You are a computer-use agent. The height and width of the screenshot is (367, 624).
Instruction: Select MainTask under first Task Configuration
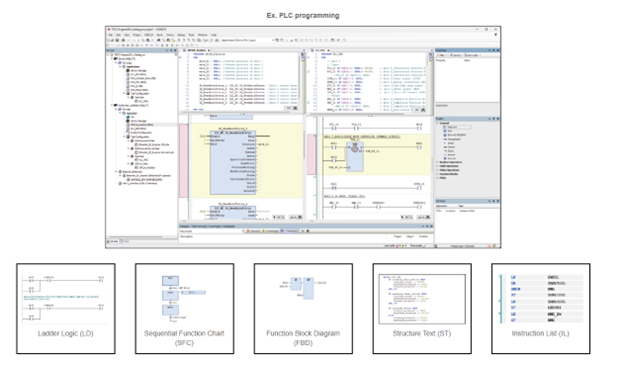click(138, 98)
